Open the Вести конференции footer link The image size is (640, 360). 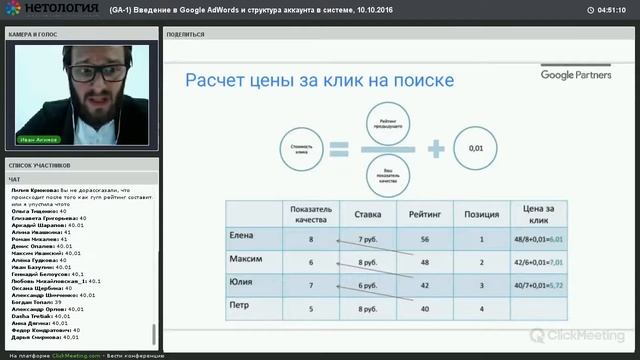pyautogui.click(x=136, y=356)
